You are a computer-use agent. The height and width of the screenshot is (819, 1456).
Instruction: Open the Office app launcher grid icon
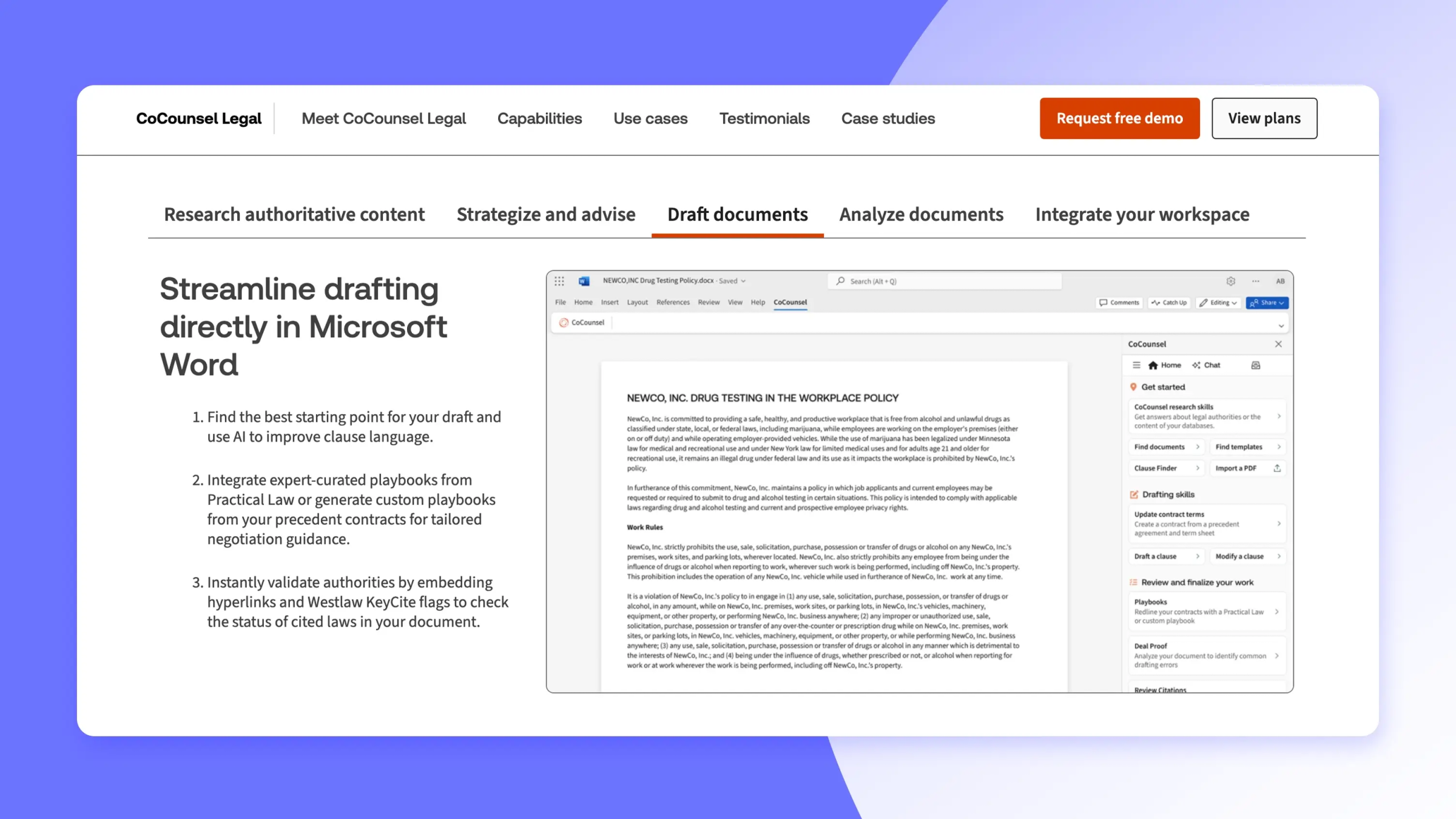click(x=559, y=280)
